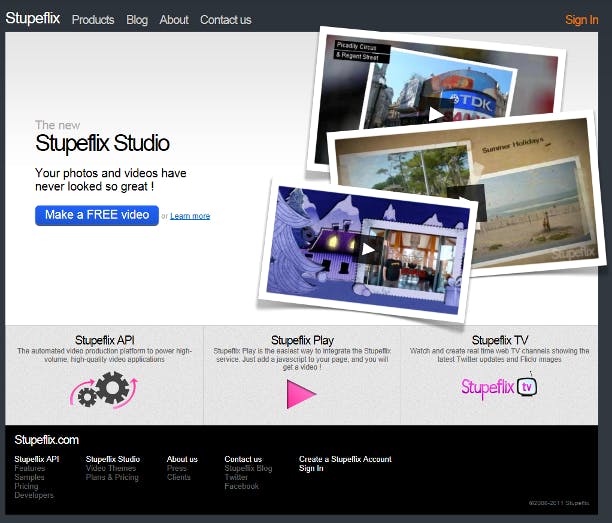Image resolution: width=612 pixels, height=523 pixels.
Task: Click the orange Sign In link
Action: (582, 20)
